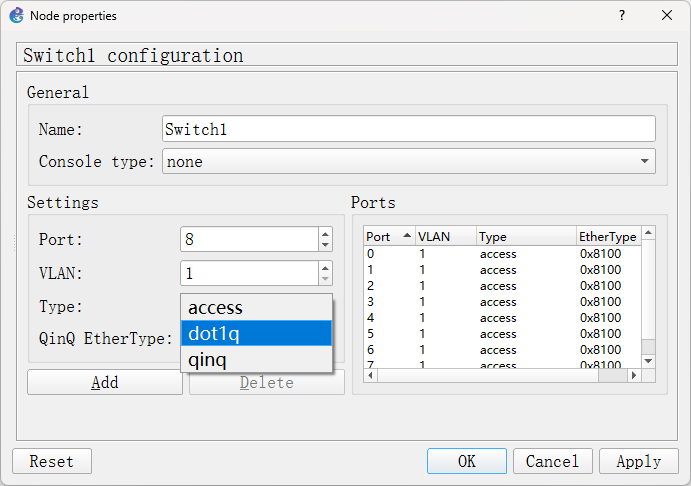This screenshot has height=486, width=691.
Task: Click the question mark help button
Action: click(x=621, y=16)
